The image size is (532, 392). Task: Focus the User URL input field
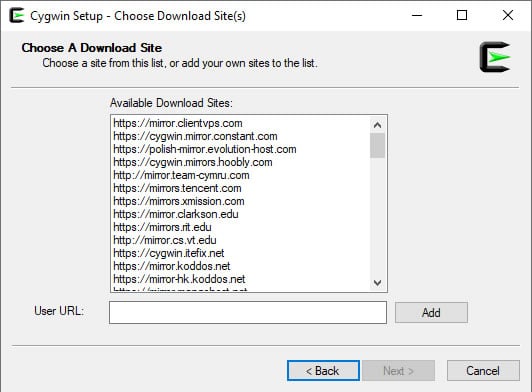point(248,312)
